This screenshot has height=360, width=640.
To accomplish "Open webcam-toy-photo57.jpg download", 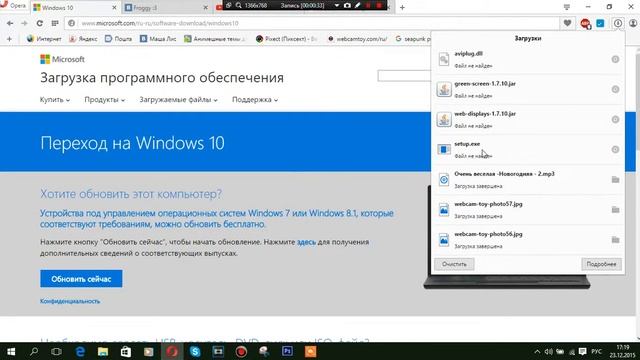I will coord(528,210).
